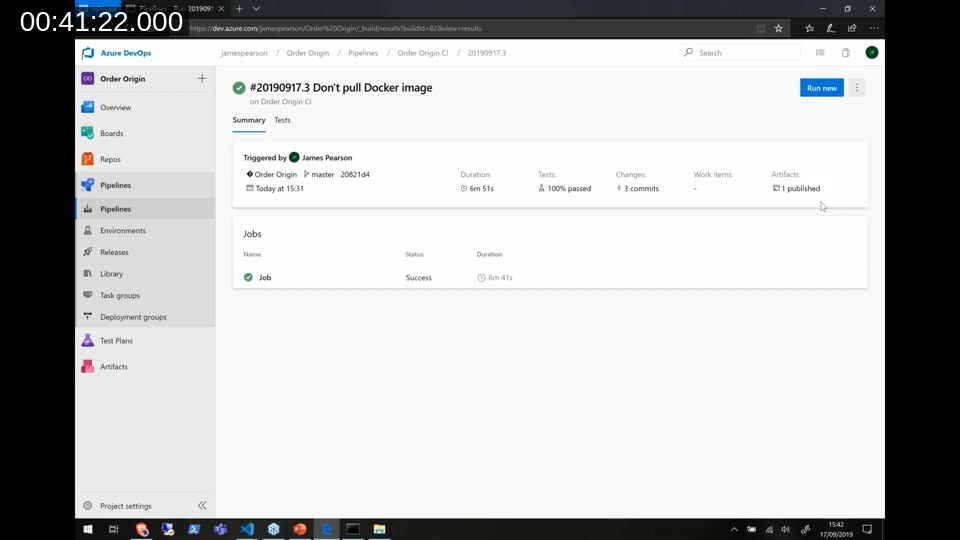Viewport: 960px width, 540px height.
Task: Switch to the Tests tab
Action: point(282,120)
